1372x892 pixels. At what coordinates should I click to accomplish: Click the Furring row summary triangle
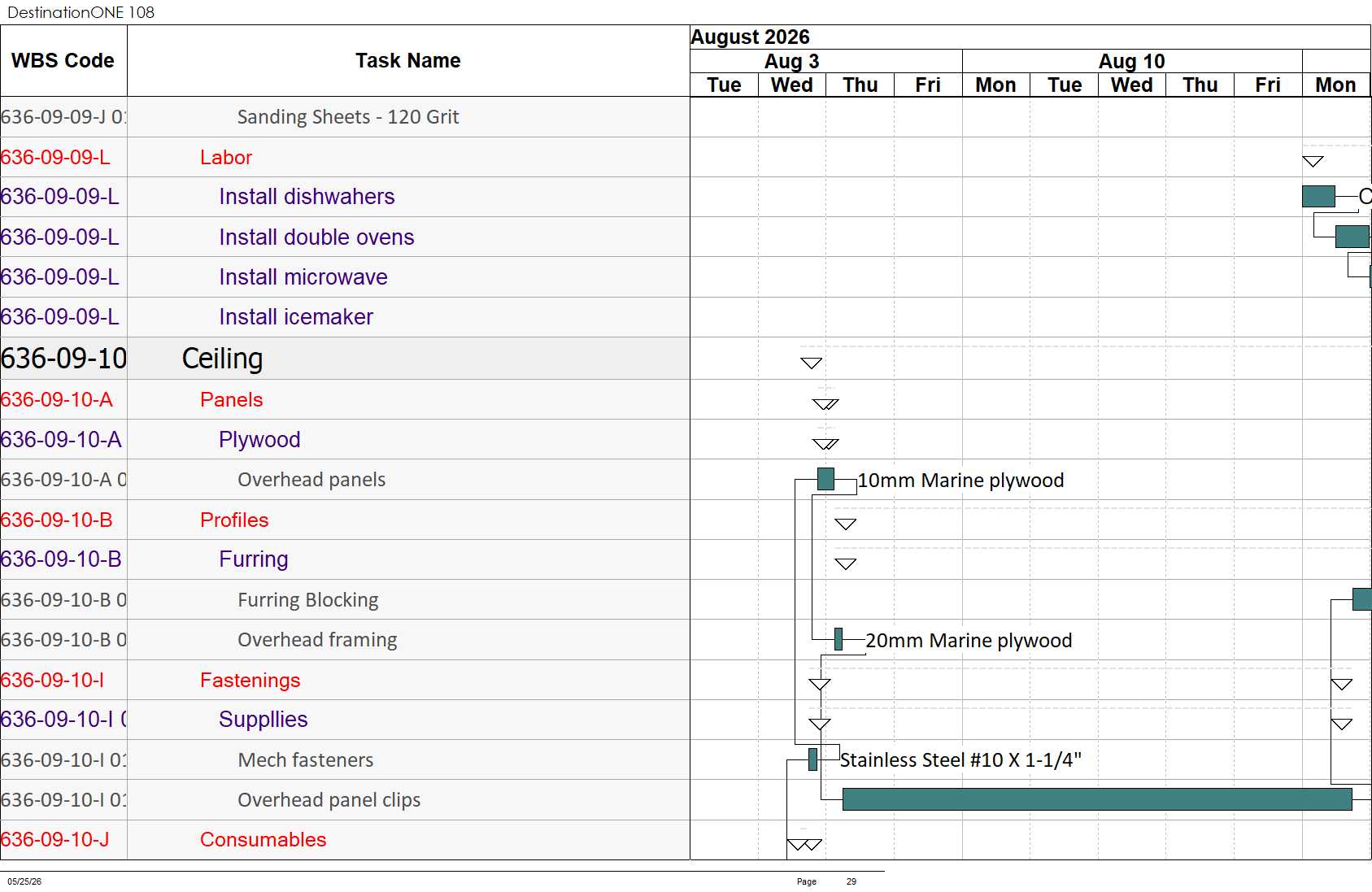pyautogui.click(x=846, y=563)
